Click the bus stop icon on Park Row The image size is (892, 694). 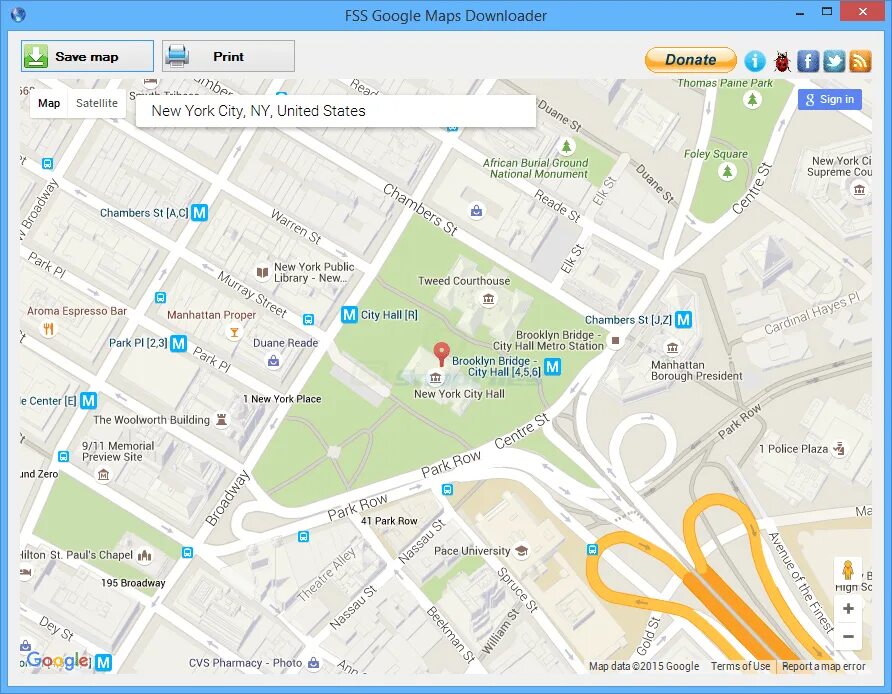pos(448,489)
